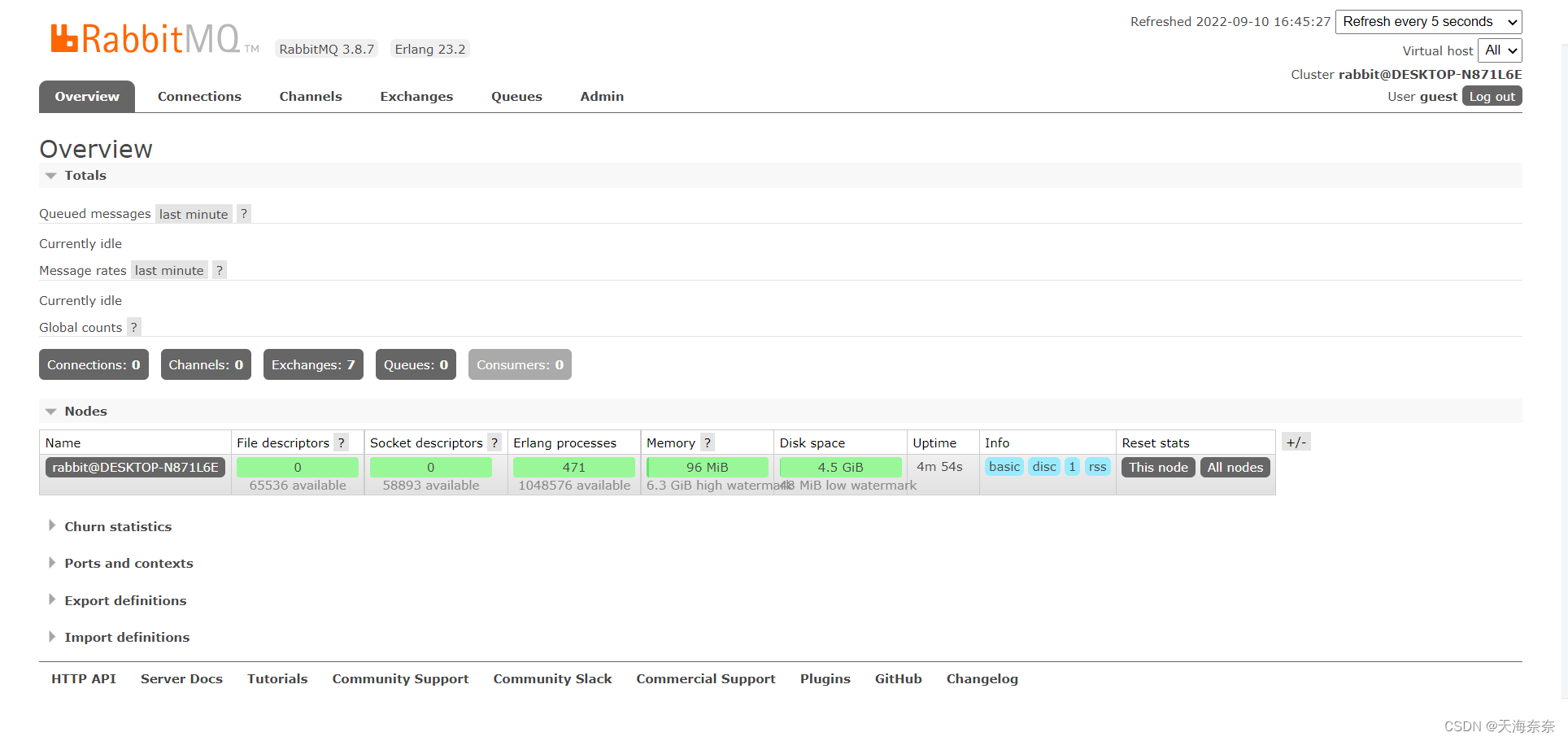Screen dimensions: 1568x741
Task: Open the Community Slack link
Action: click(x=552, y=678)
